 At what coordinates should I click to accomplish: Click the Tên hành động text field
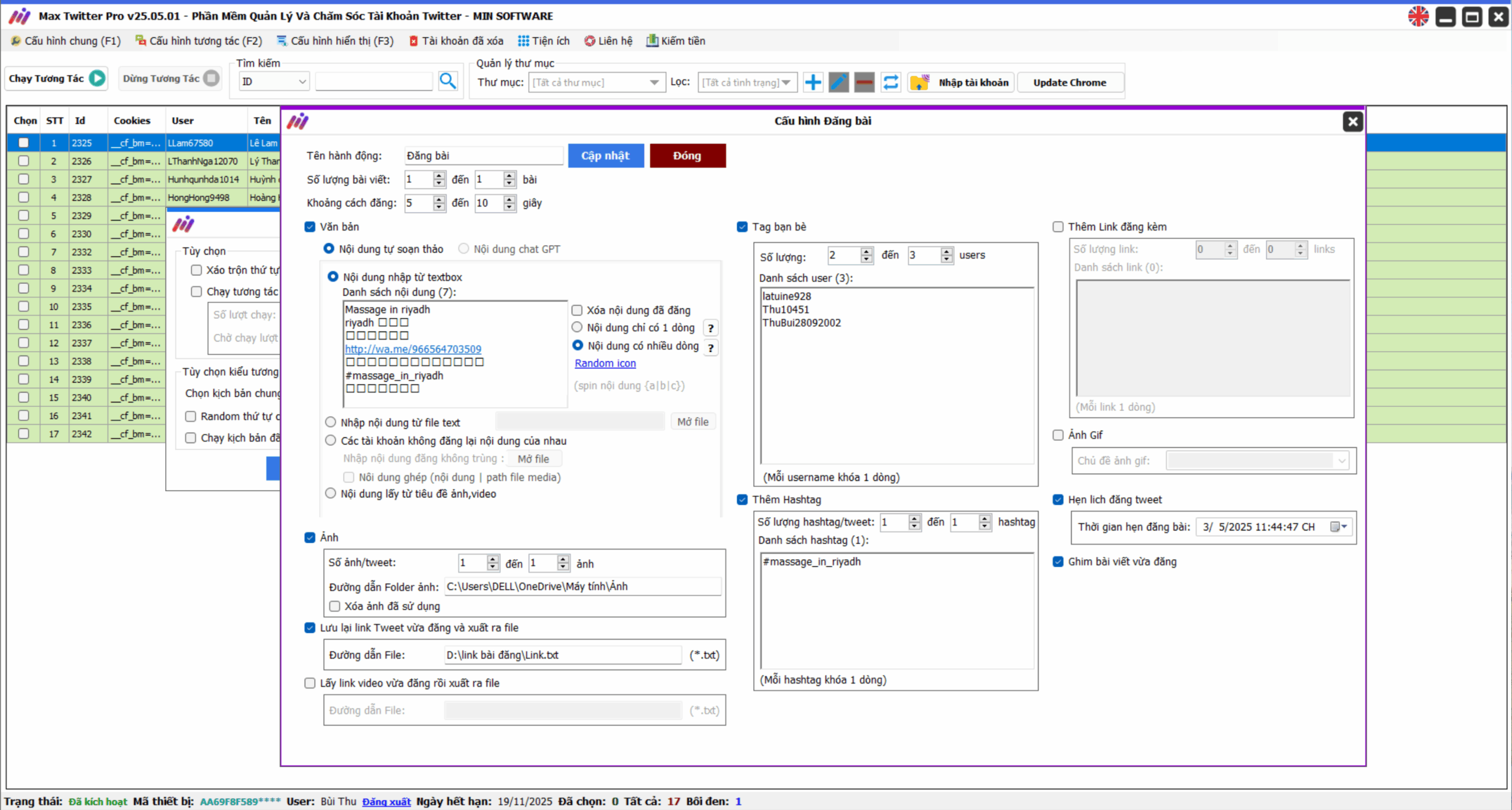click(x=484, y=156)
